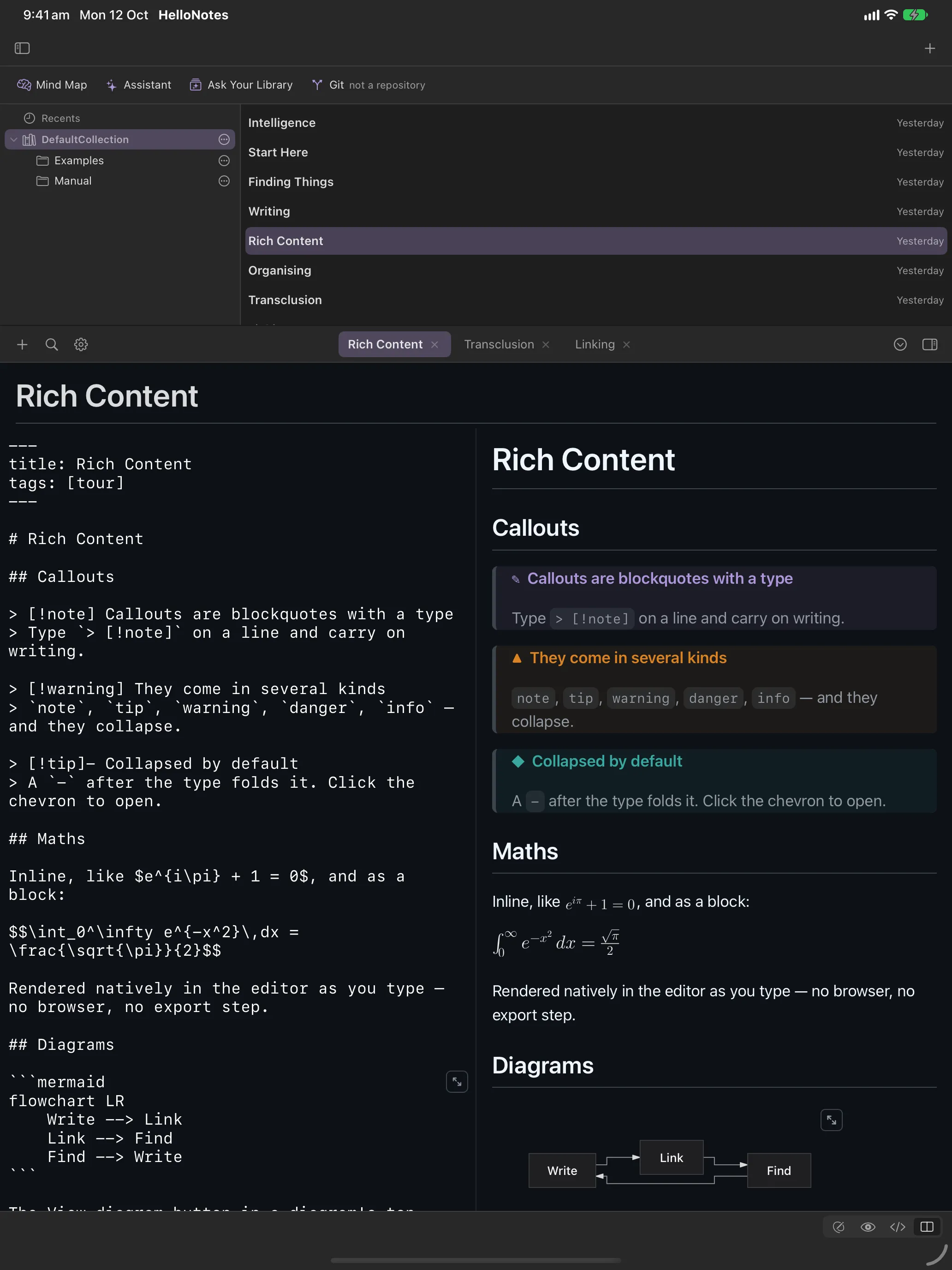Open the more options menu for DefaultCollection
Image resolution: width=952 pixels, height=1270 pixels.
pyautogui.click(x=224, y=139)
